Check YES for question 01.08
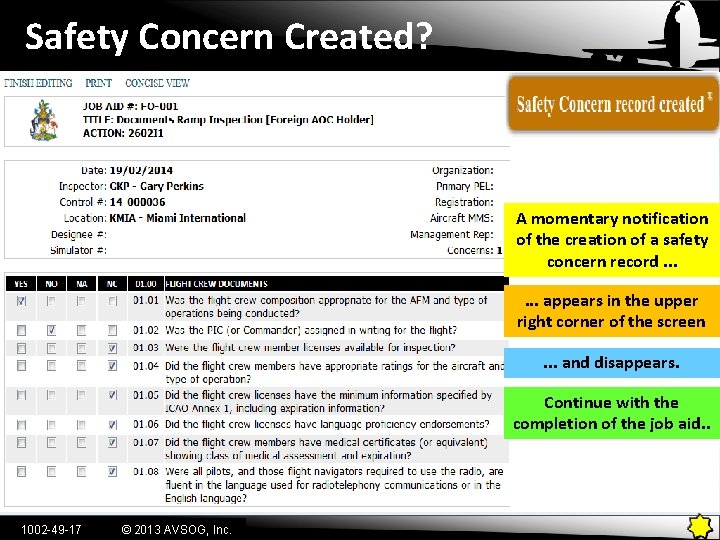 coord(21,472)
